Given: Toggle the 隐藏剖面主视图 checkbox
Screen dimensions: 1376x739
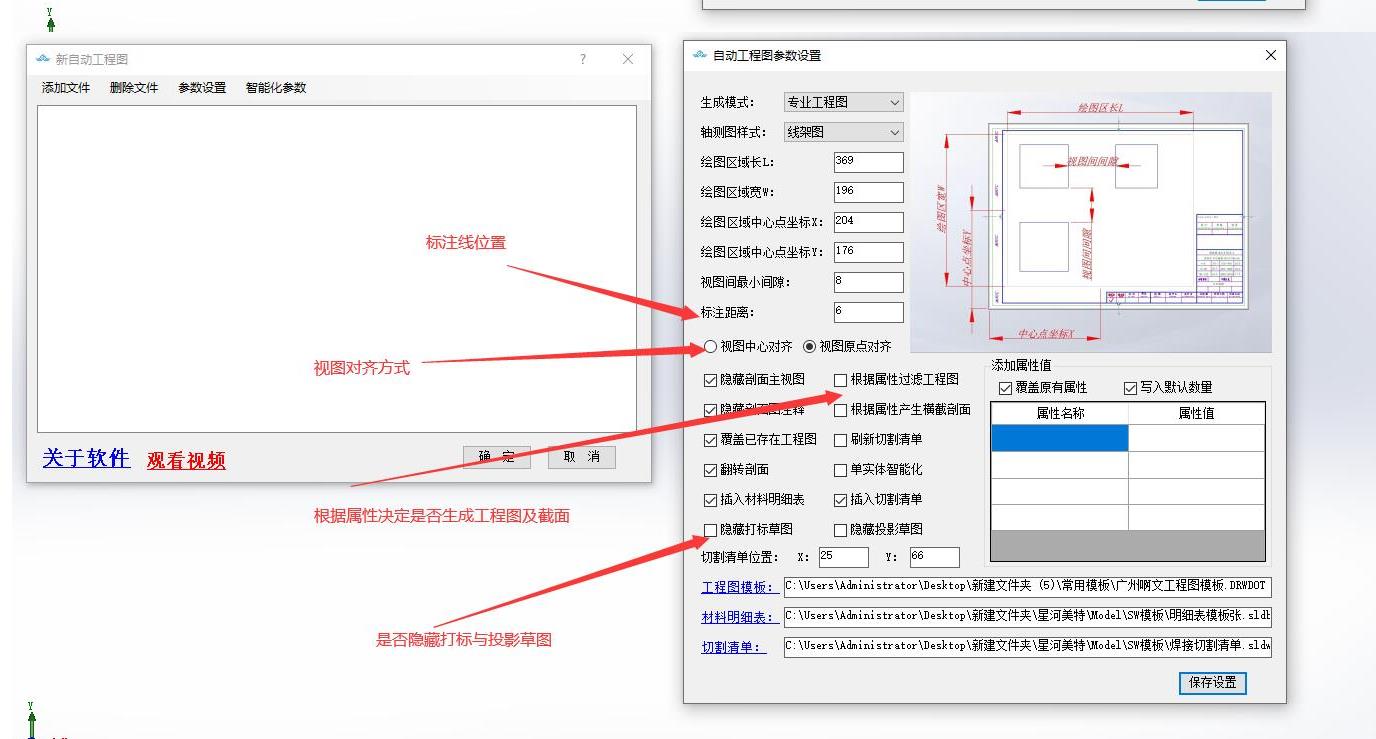Looking at the screenshot, I should (711, 380).
